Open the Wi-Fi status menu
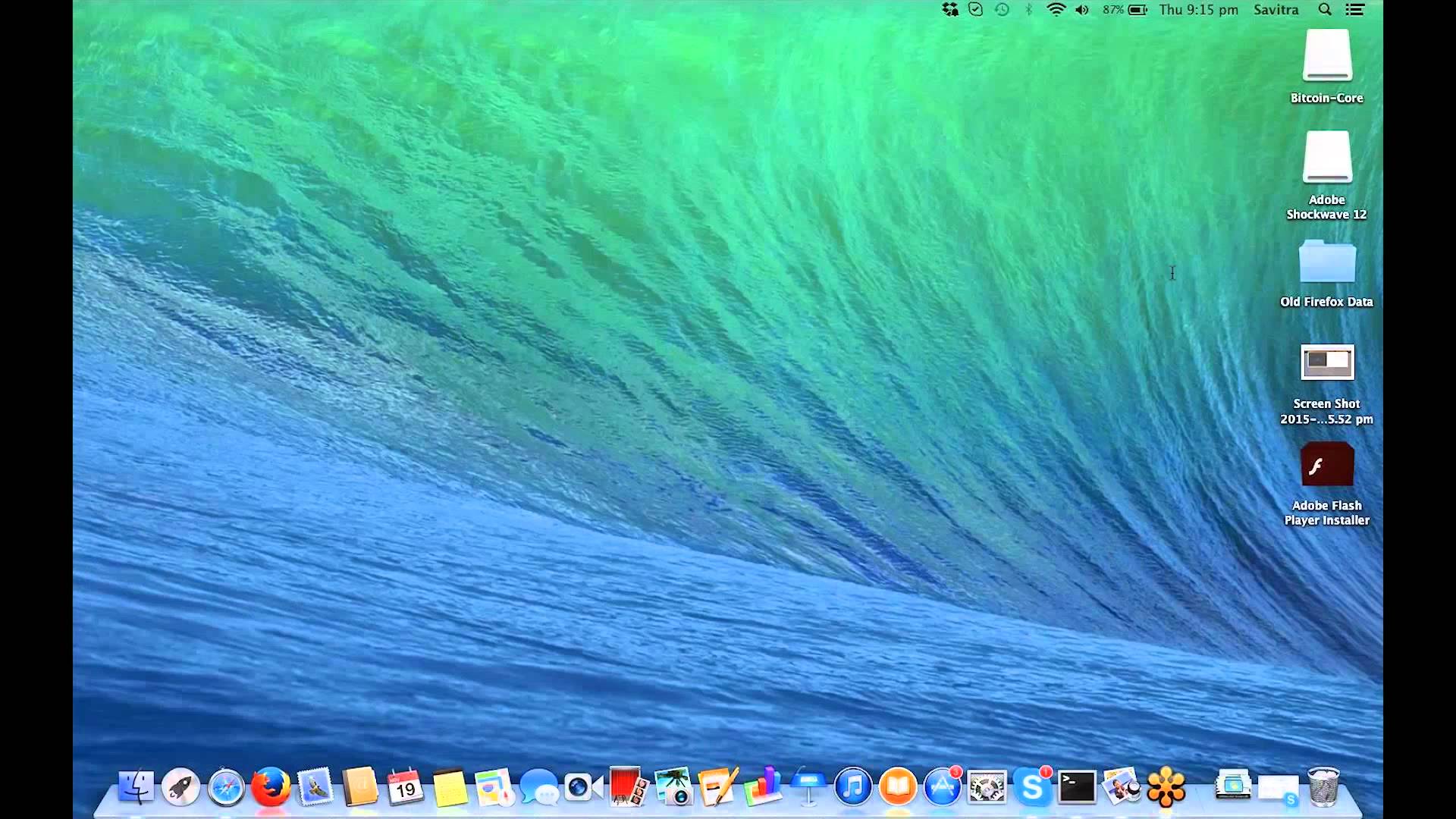Screen dimensions: 1456x819 pyautogui.click(x=1056, y=10)
